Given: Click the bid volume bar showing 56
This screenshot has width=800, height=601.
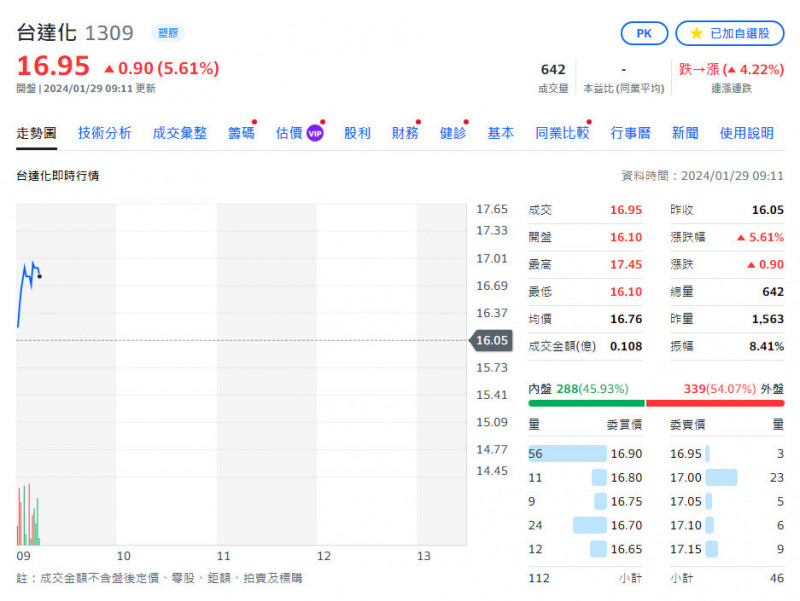Looking at the screenshot, I should pyautogui.click(x=567, y=454).
